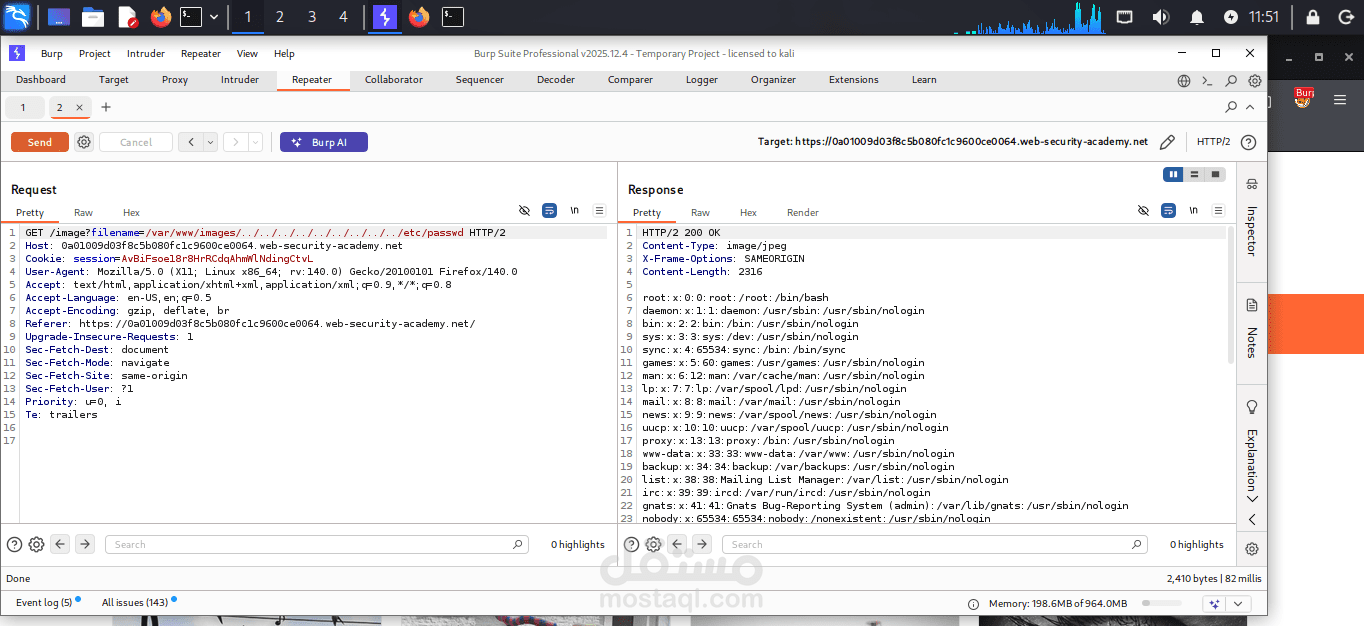Open the response pane hamburger menu
1364x626 pixels.
click(1218, 210)
